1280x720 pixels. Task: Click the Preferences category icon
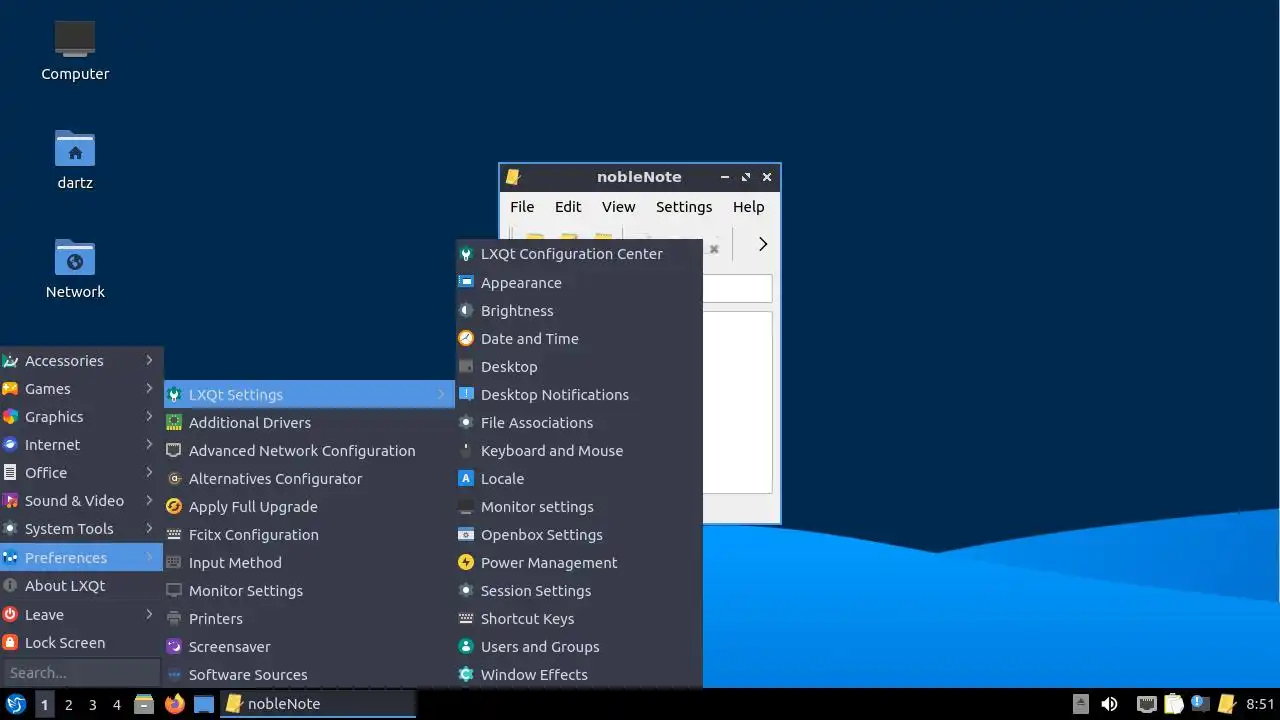pyautogui.click(x=10, y=557)
